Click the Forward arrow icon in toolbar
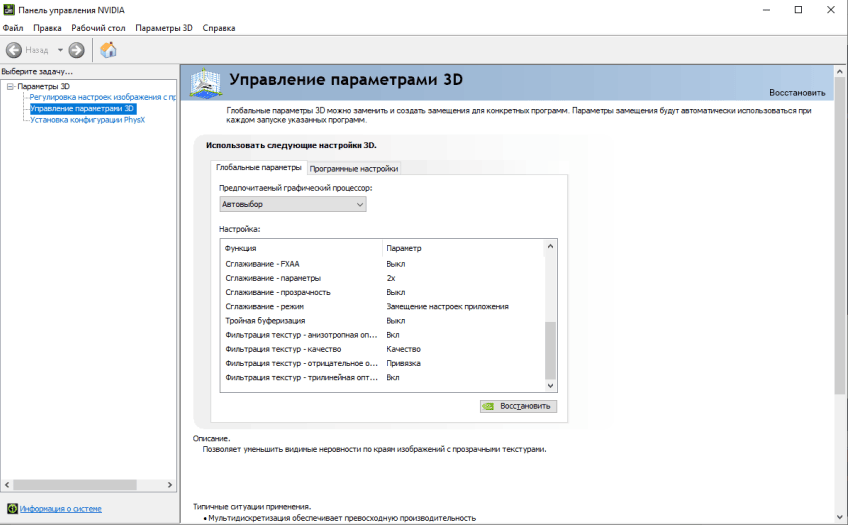852x530 pixels. click(x=77, y=50)
